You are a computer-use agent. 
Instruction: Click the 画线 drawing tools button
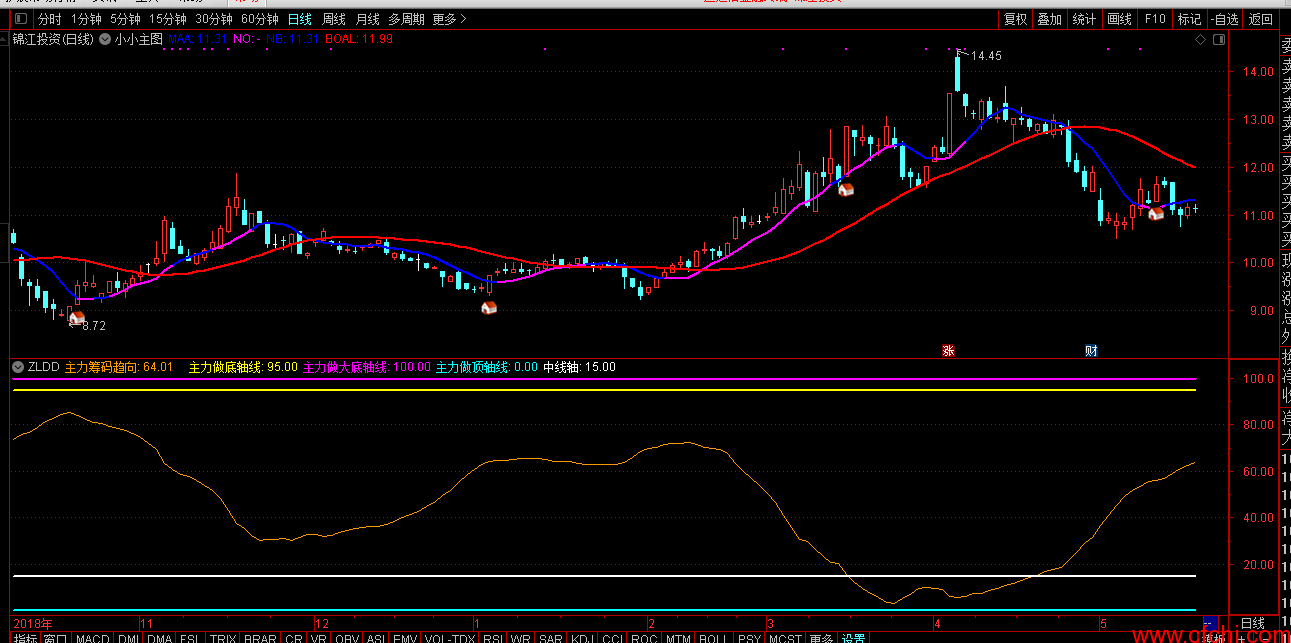1119,19
